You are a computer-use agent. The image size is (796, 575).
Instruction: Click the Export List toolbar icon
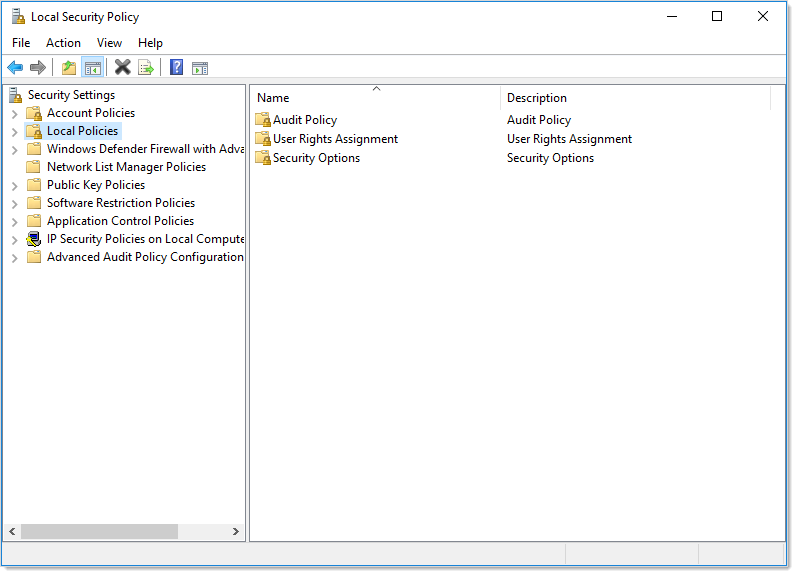tap(146, 67)
